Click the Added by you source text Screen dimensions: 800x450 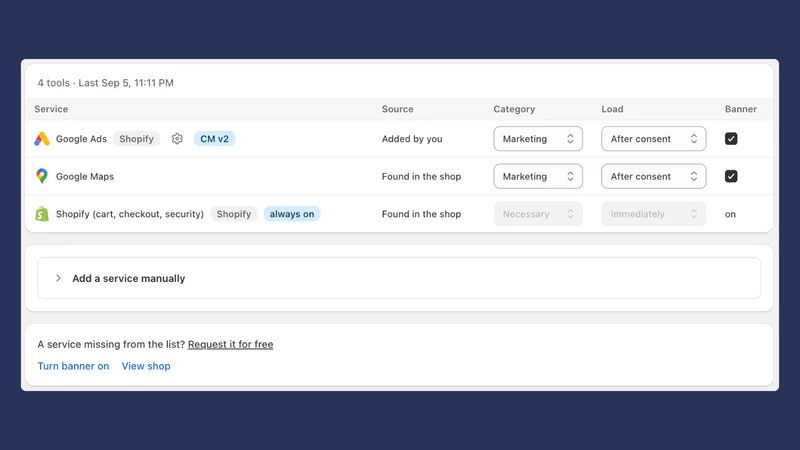(412, 139)
